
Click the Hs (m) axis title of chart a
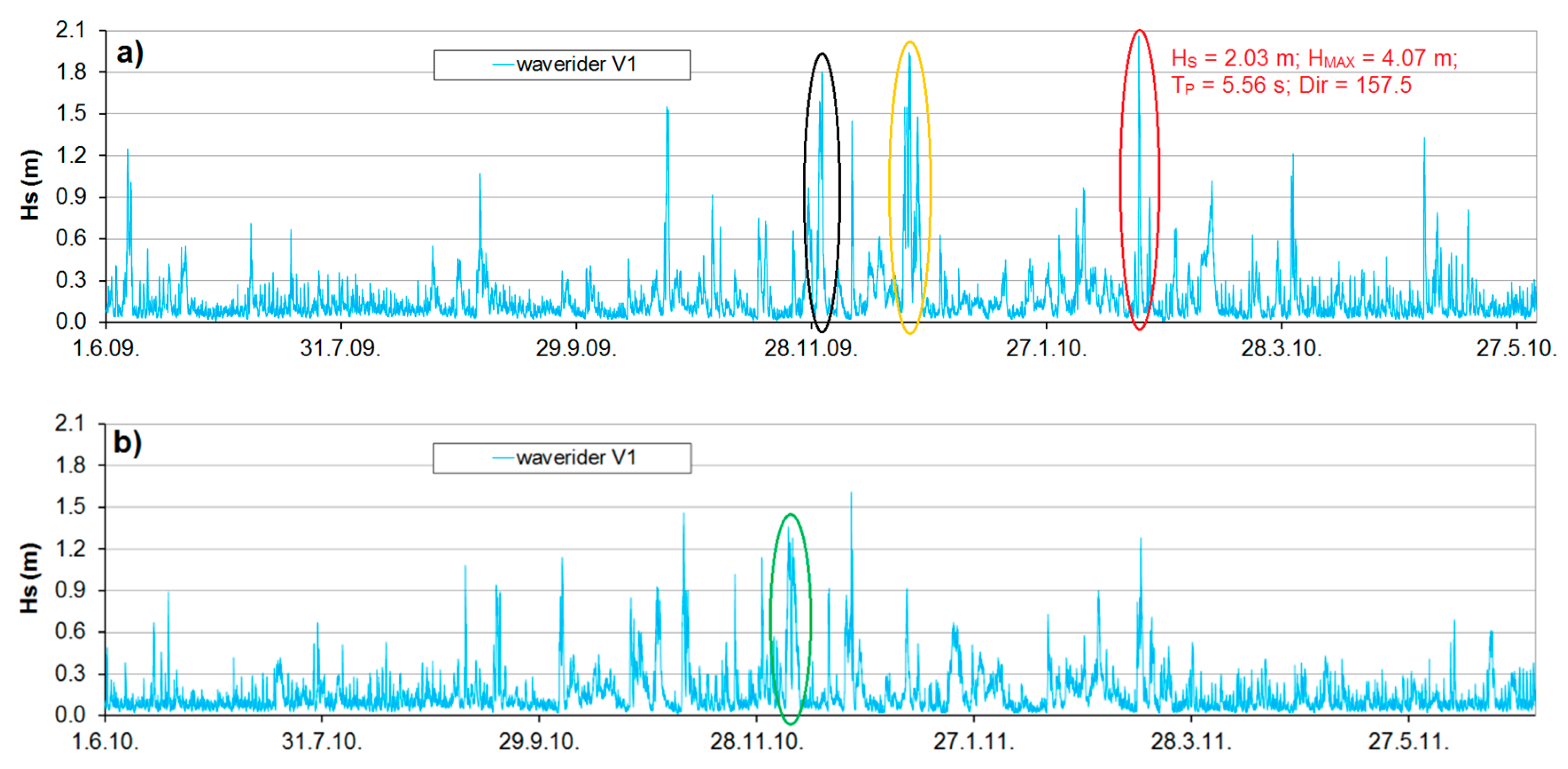[x=31, y=184]
